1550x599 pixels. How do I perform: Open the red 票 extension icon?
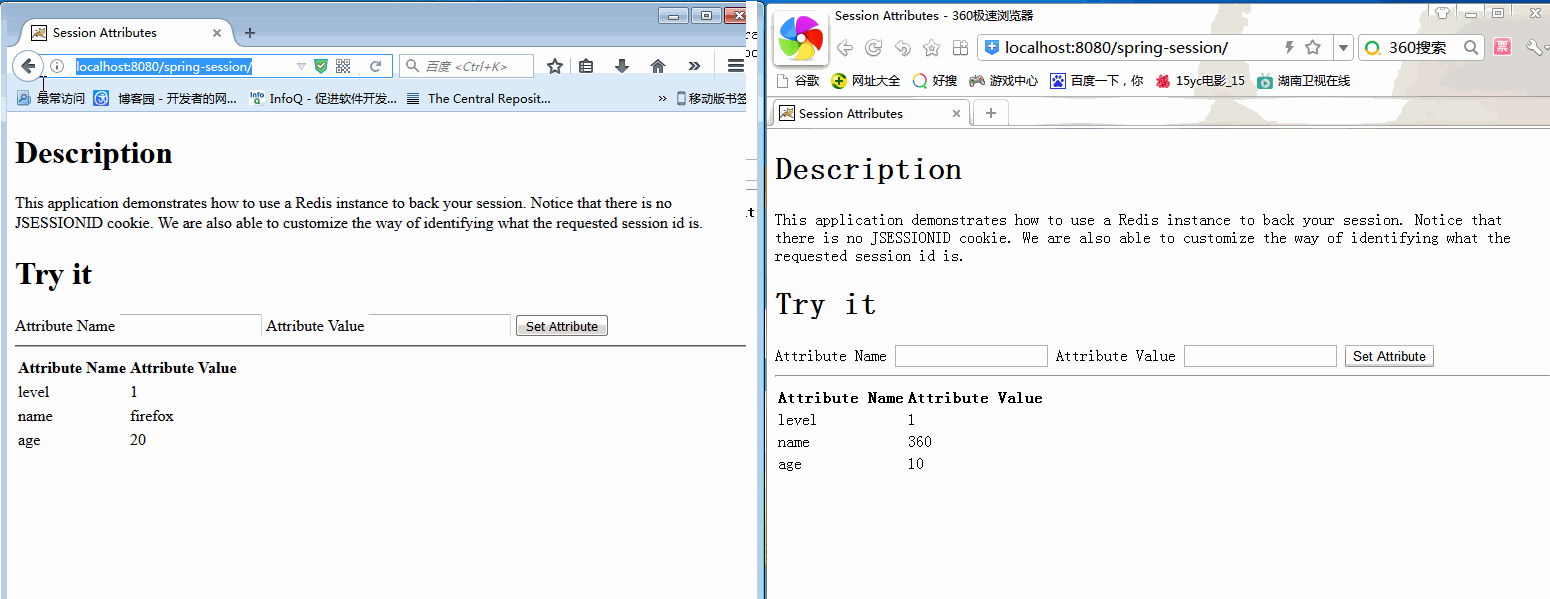pyautogui.click(x=1502, y=47)
